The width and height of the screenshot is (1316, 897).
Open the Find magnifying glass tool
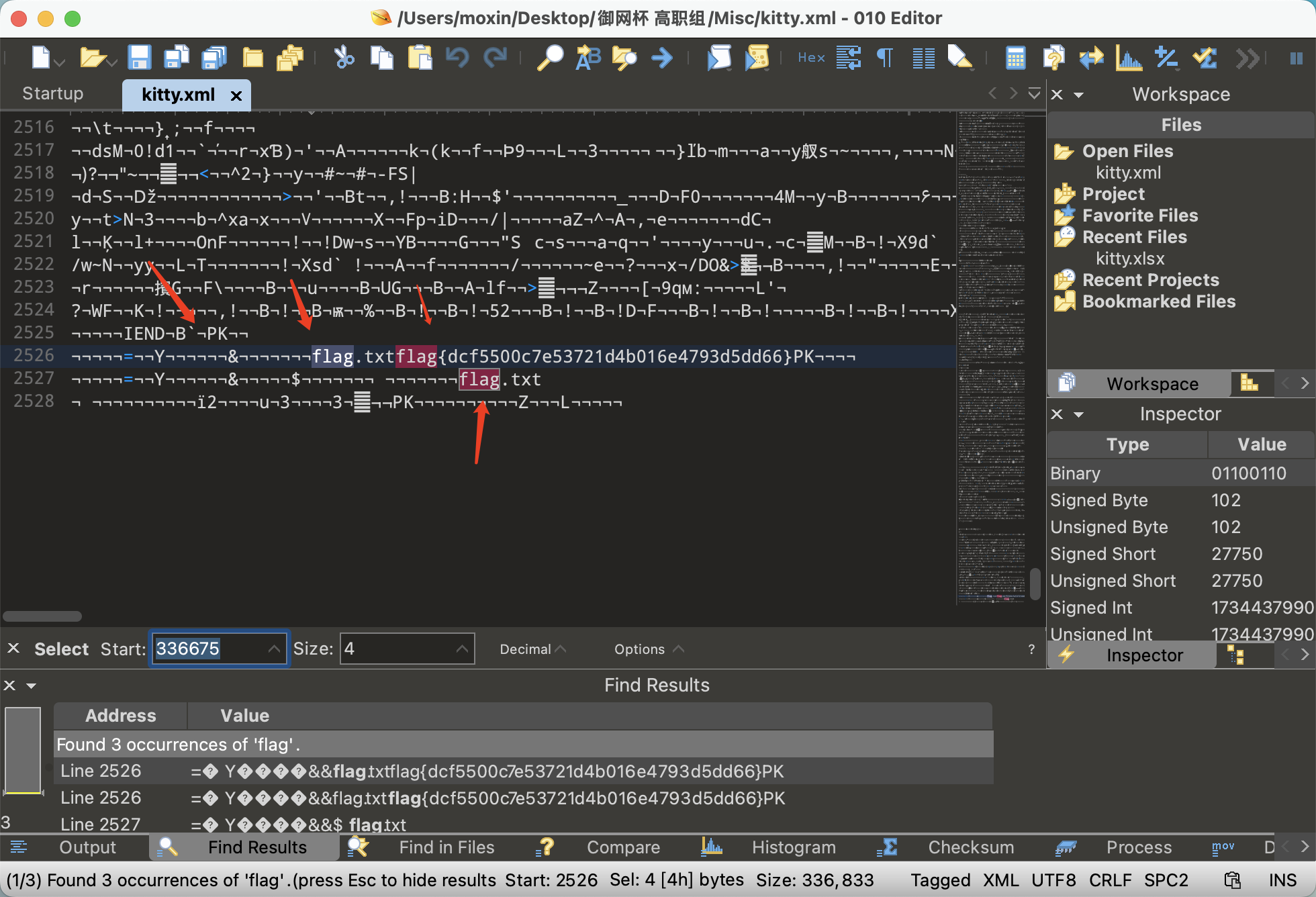pyautogui.click(x=550, y=58)
